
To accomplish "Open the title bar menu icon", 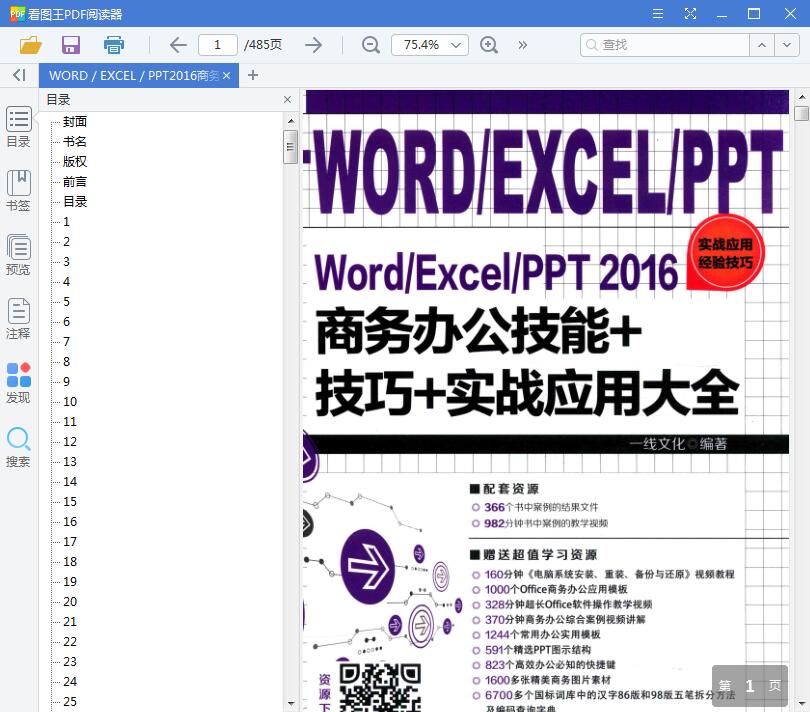I will point(658,13).
